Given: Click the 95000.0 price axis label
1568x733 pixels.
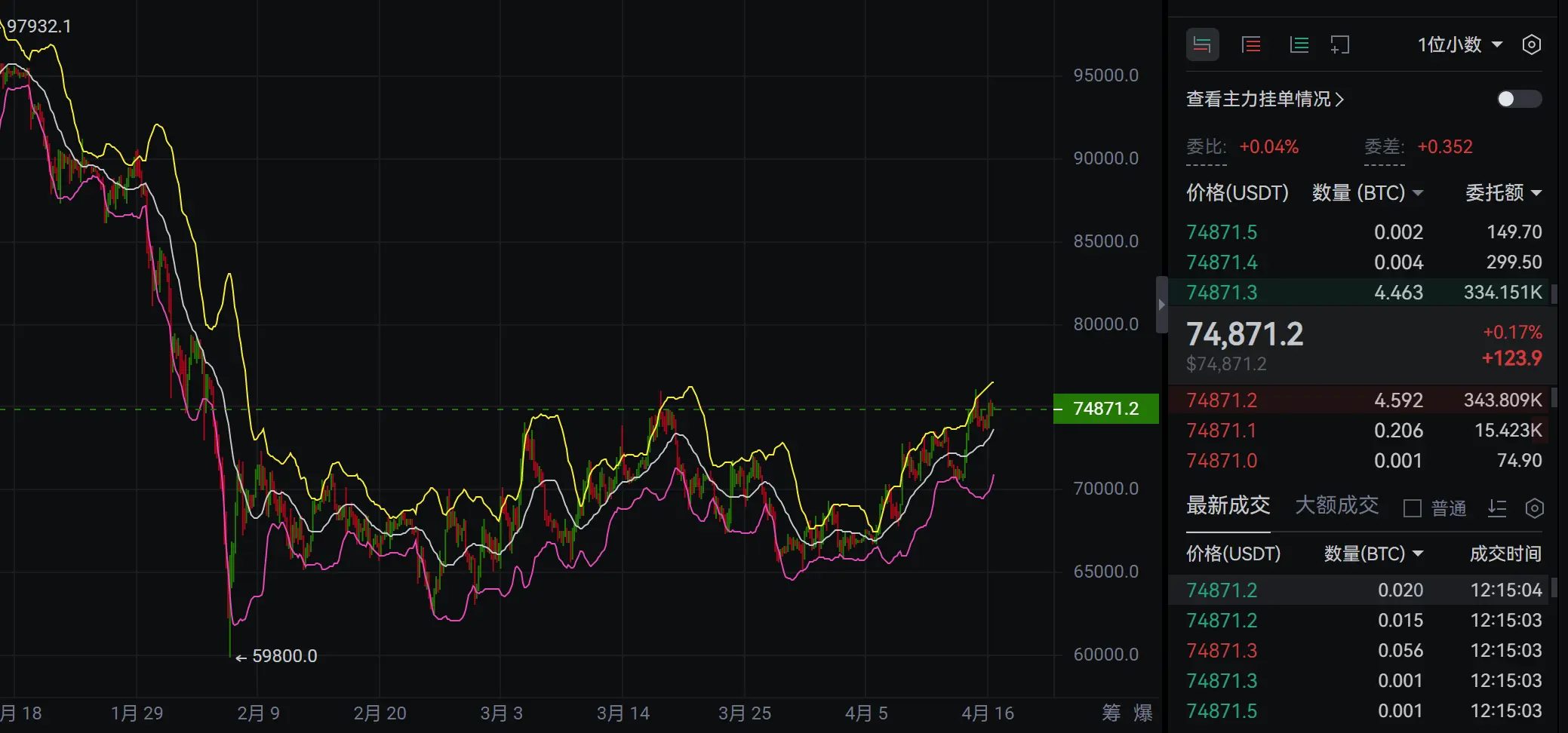Looking at the screenshot, I should pyautogui.click(x=1106, y=75).
